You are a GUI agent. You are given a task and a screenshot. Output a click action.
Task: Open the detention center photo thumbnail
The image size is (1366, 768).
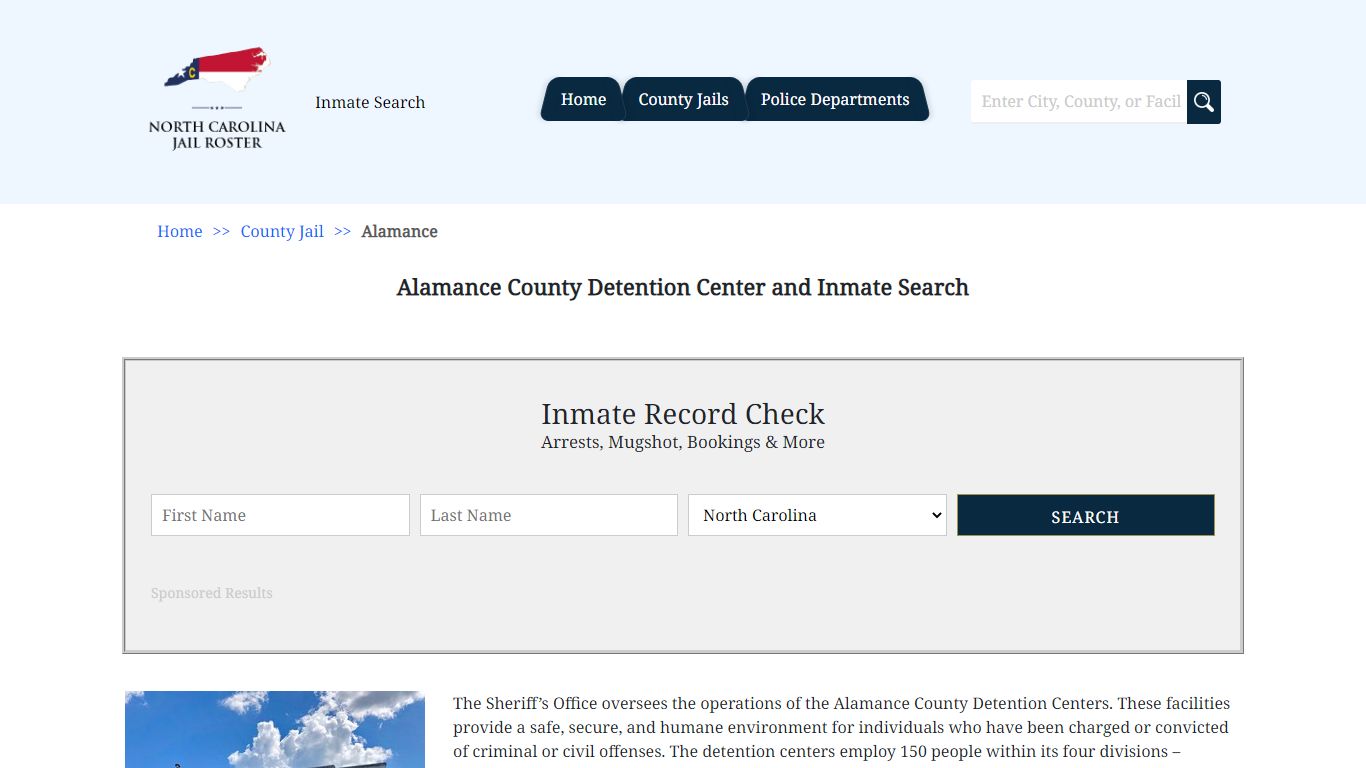click(275, 729)
